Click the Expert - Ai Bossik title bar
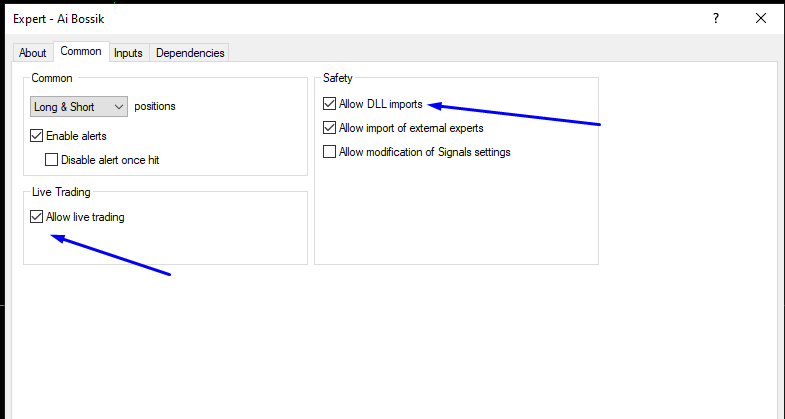785x419 pixels. pos(300,19)
